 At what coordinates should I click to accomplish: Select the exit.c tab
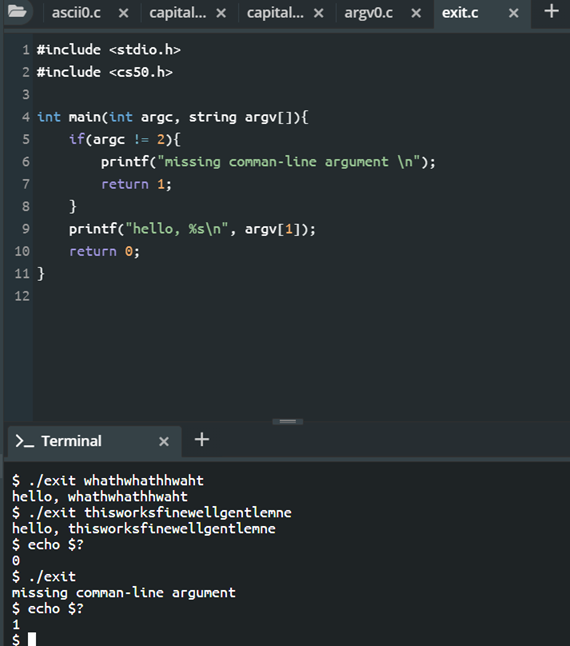point(460,13)
